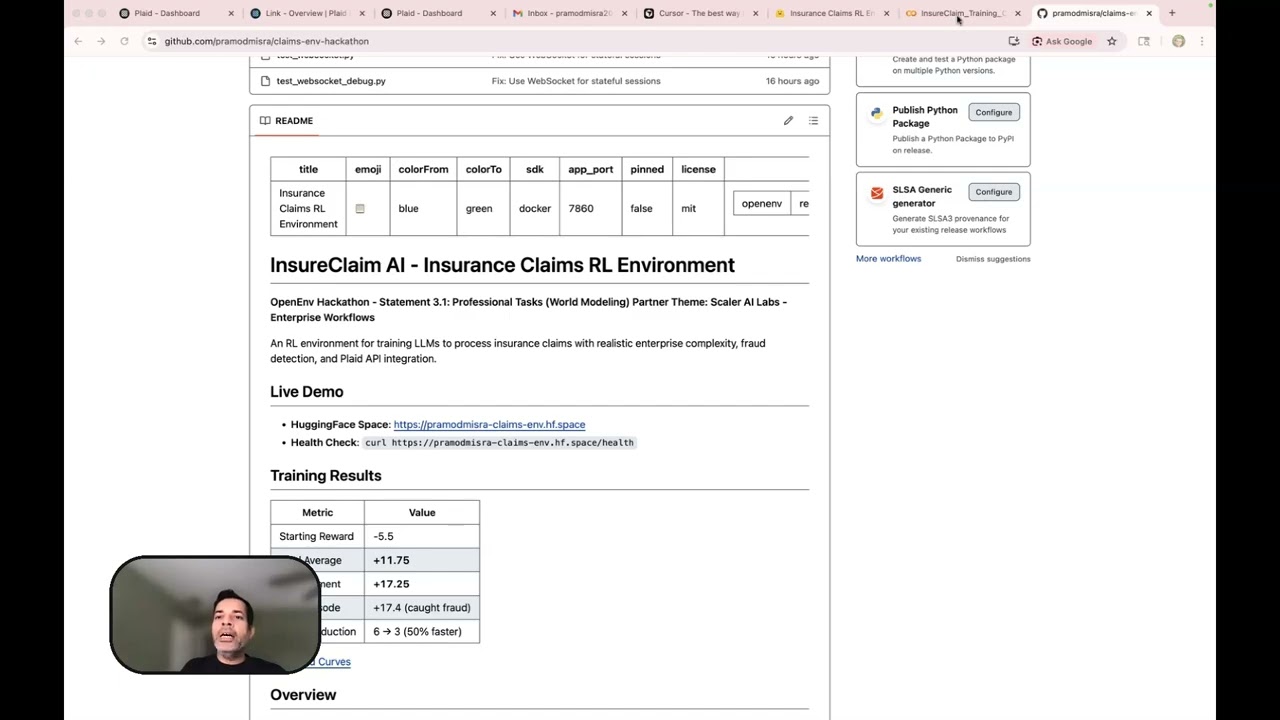Screen dimensions: 1280x720
Task: Open a new browser tab
Action: [x=1172, y=13]
